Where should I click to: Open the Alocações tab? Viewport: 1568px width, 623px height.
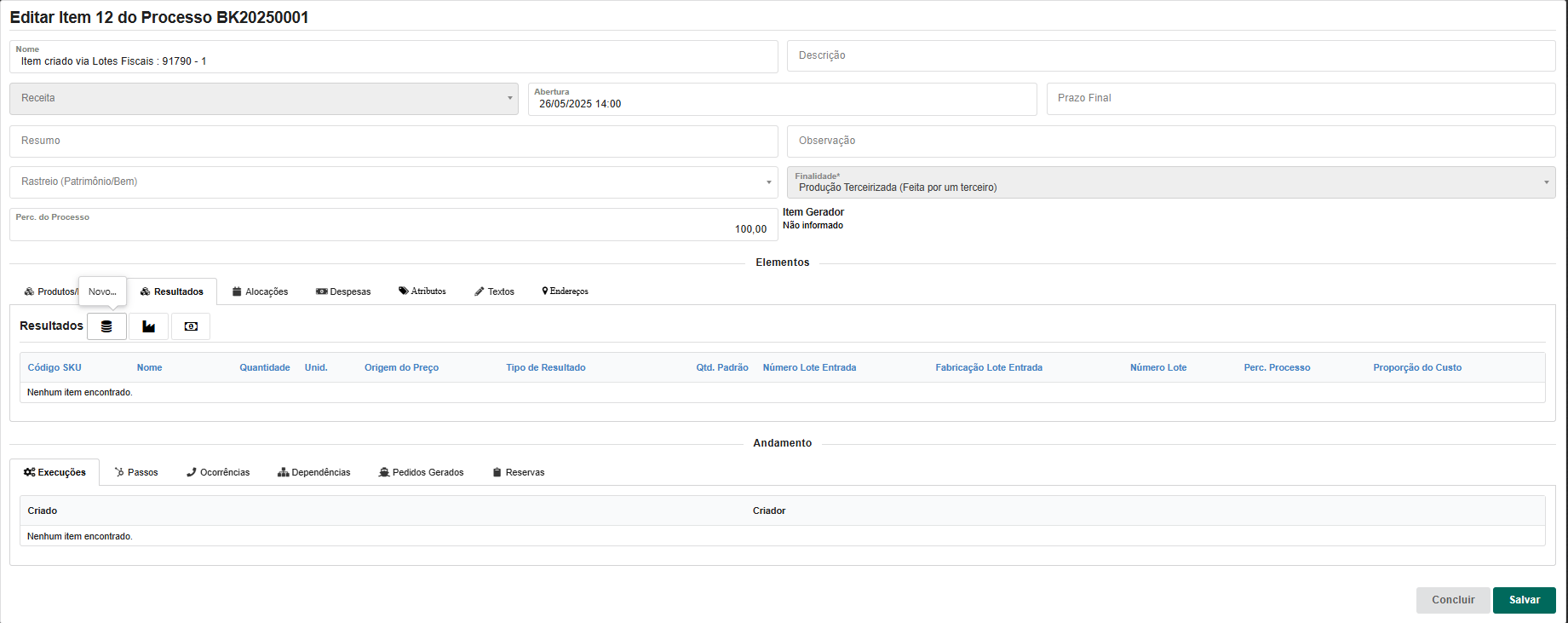click(260, 291)
